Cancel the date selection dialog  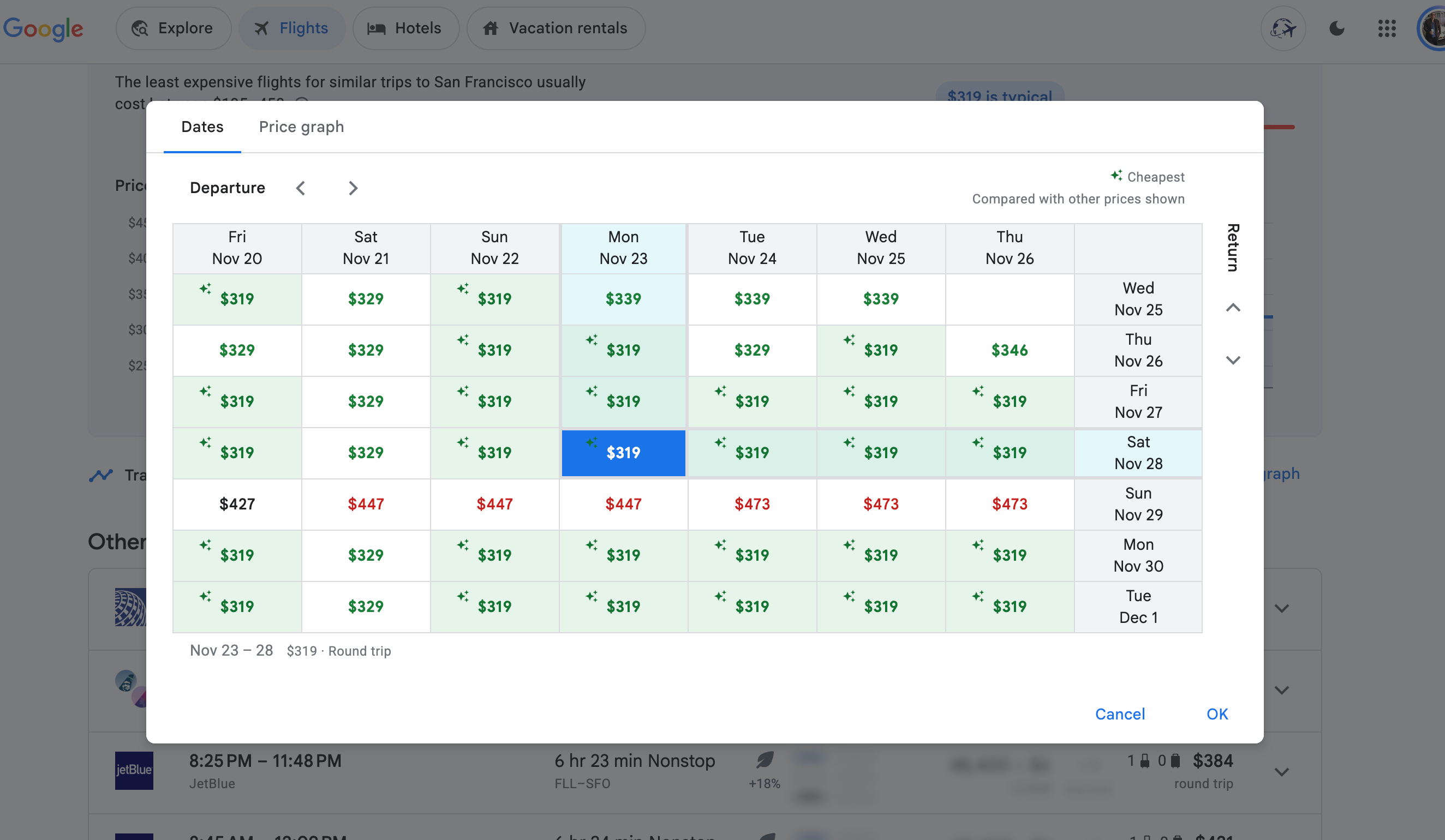[1120, 714]
